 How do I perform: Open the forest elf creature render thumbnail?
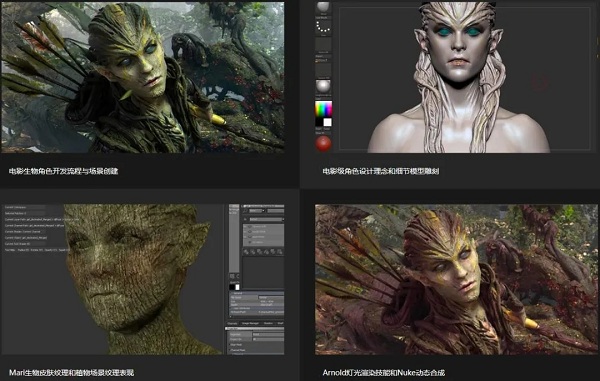pos(142,77)
